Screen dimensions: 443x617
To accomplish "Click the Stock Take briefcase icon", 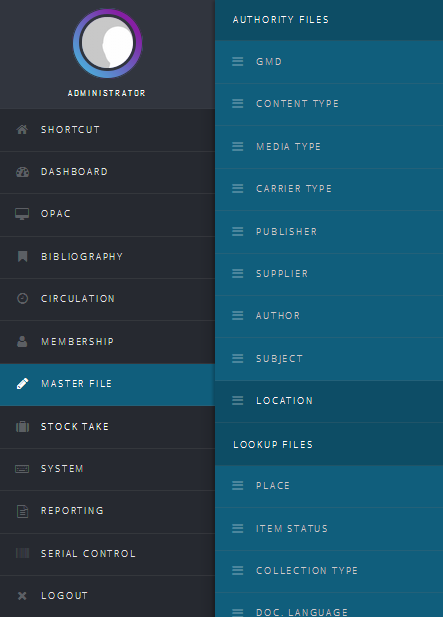I will tap(22, 427).
